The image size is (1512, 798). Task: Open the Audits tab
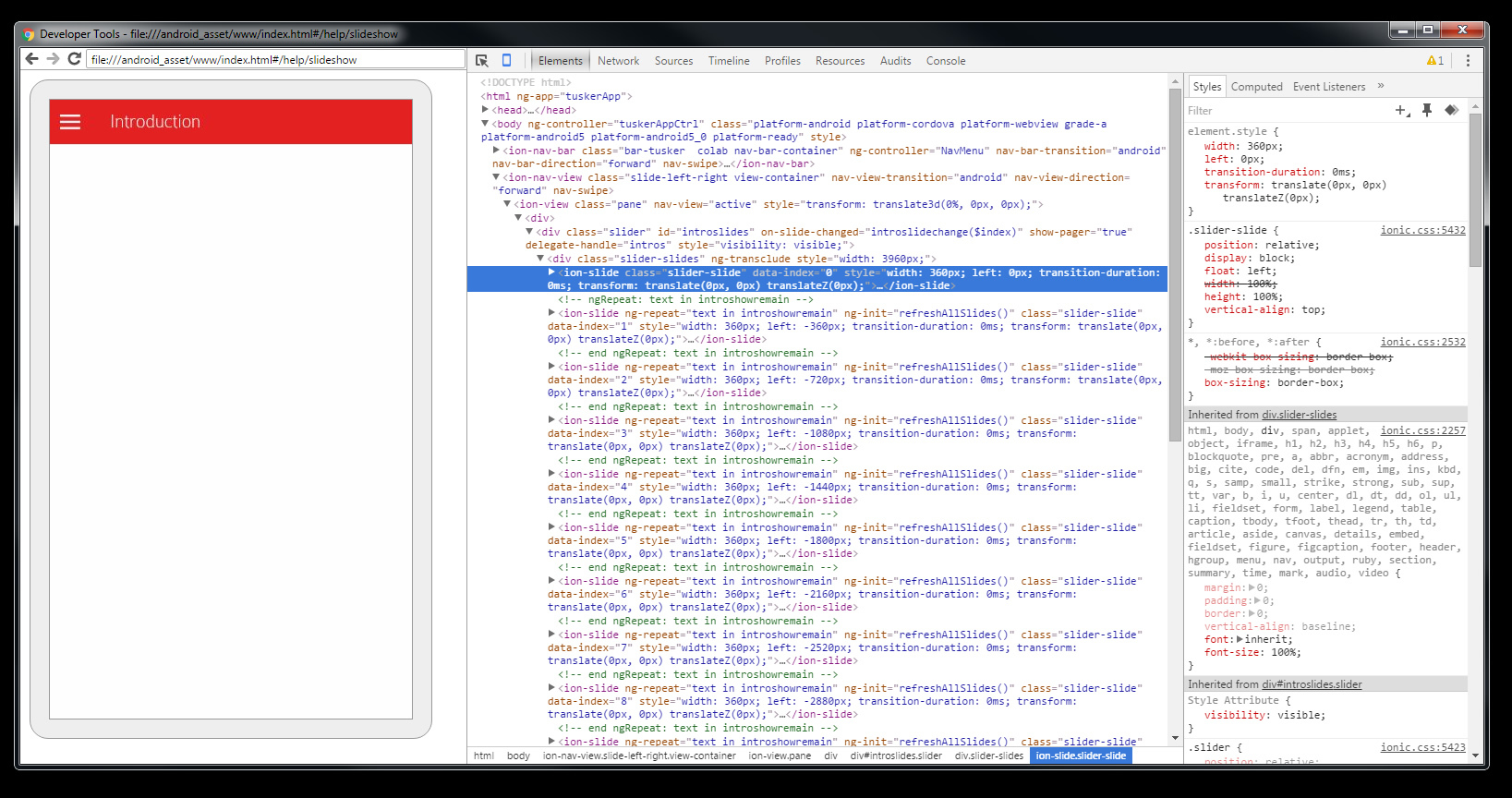[895, 61]
